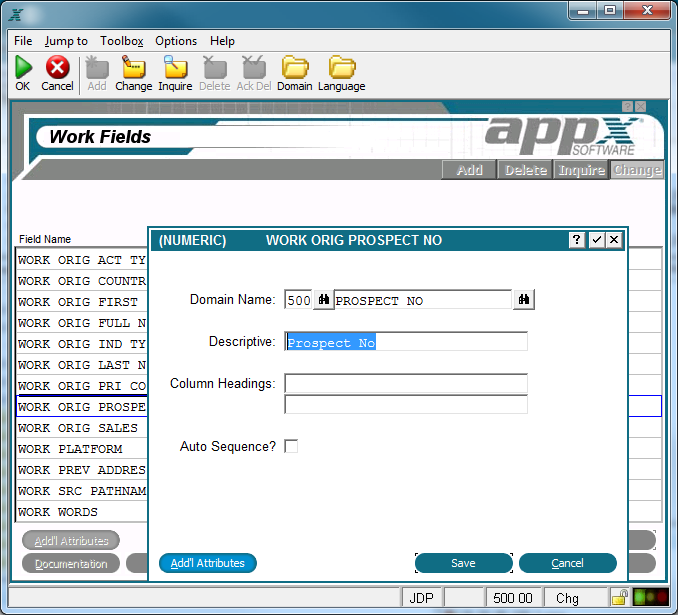The height and width of the screenshot is (615, 678).
Task: Click the Domain Name application ID field 500
Action: tap(298, 300)
